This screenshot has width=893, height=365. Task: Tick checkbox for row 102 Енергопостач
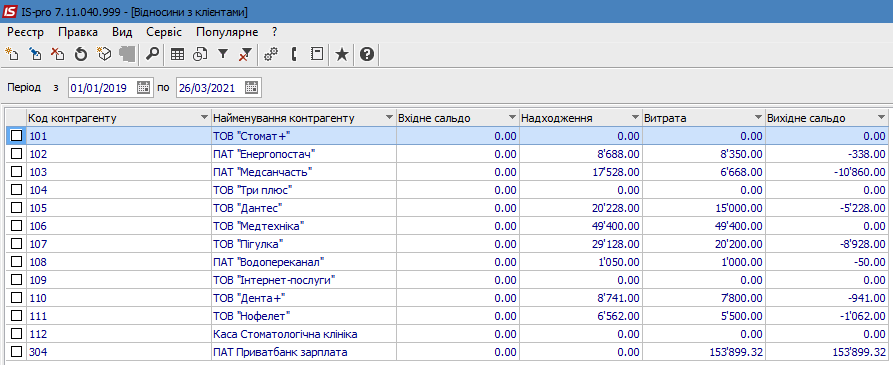17,154
